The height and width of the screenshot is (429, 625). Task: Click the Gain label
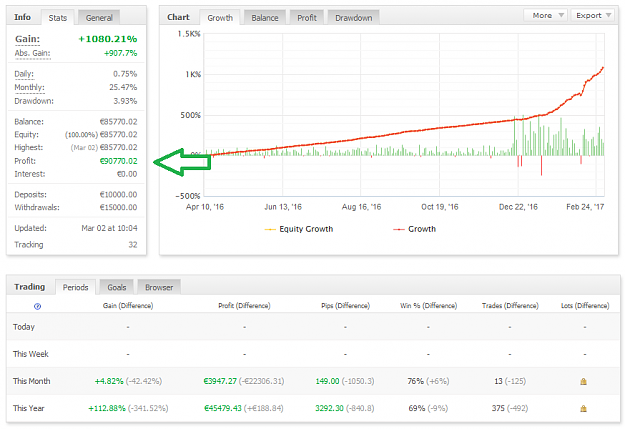[x=28, y=39]
